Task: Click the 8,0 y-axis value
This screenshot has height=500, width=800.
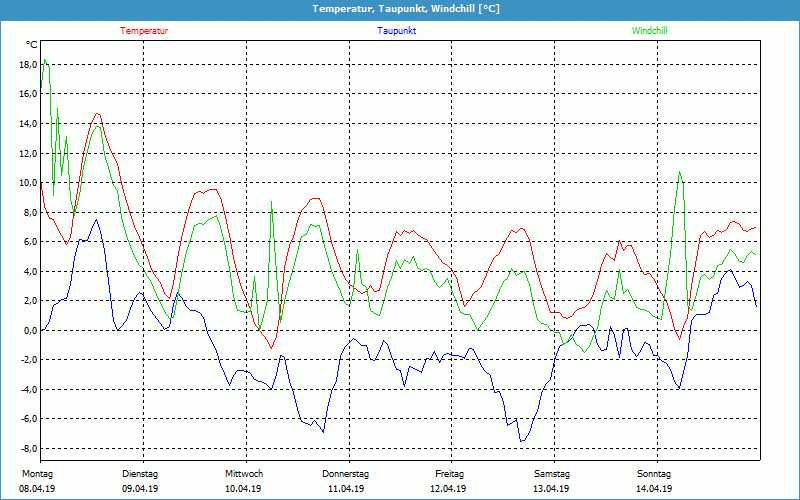Action: [30, 212]
